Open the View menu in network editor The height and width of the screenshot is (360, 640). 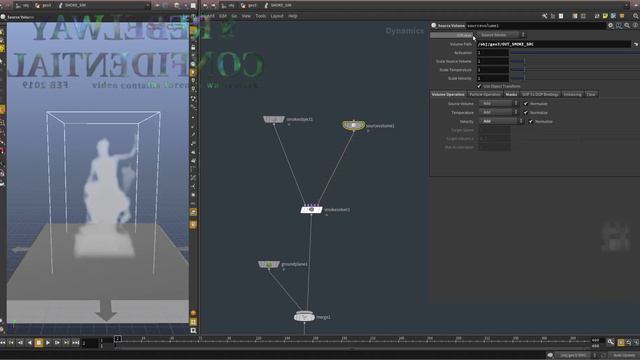tap(246, 16)
